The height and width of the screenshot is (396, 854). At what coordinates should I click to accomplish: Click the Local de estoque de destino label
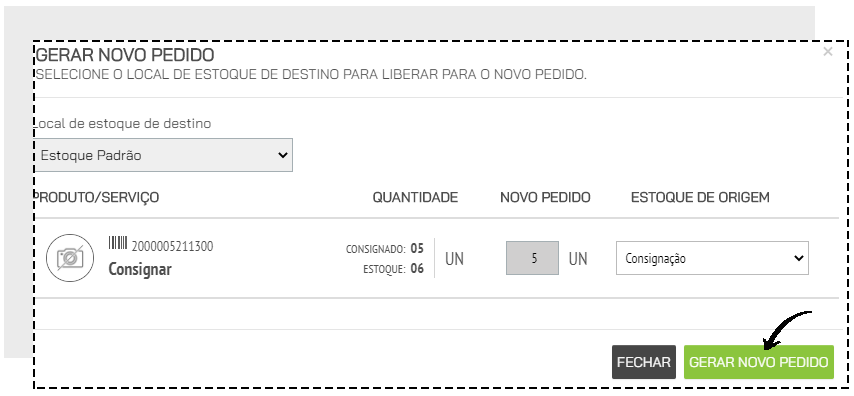click(123, 124)
